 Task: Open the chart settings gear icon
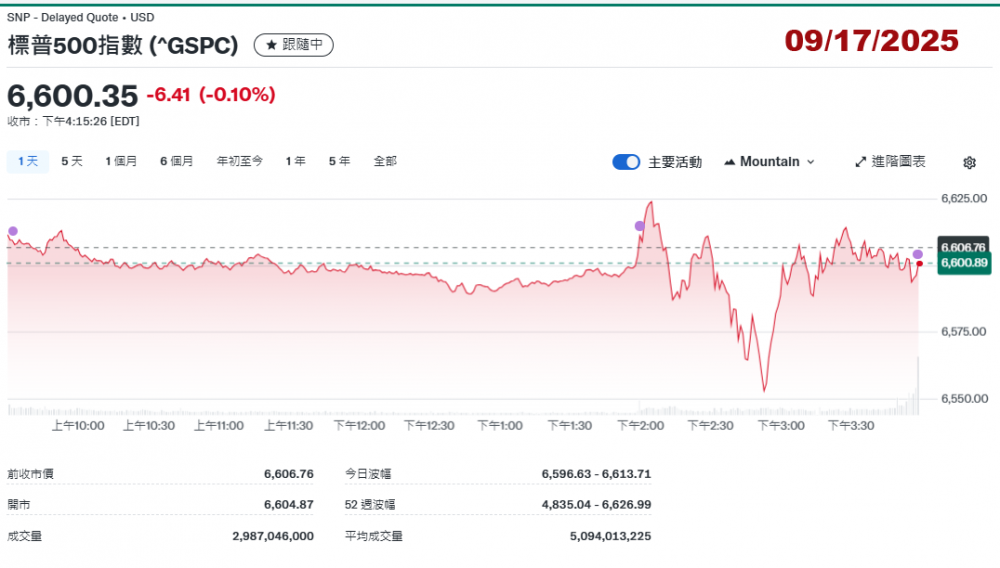pyautogui.click(x=969, y=162)
